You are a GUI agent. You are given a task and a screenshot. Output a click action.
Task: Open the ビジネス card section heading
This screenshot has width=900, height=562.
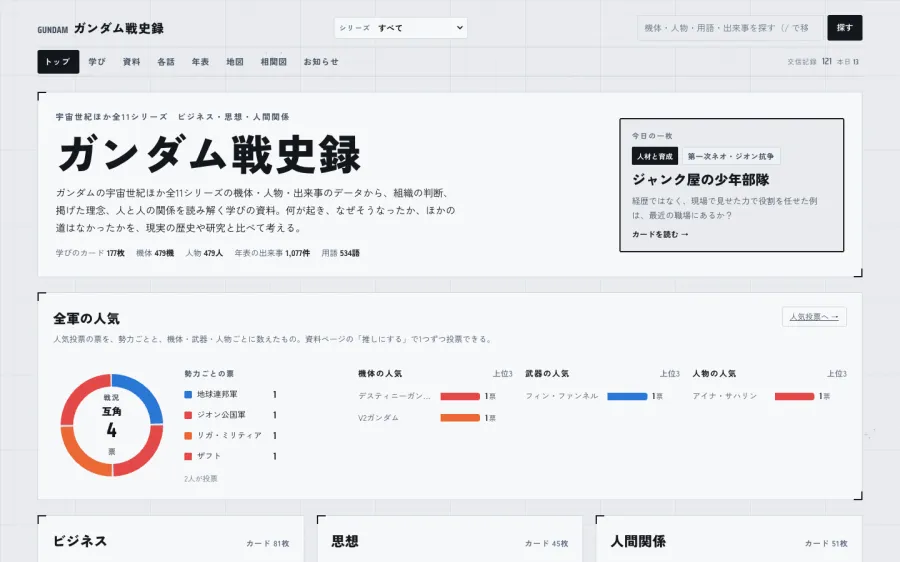coord(80,541)
